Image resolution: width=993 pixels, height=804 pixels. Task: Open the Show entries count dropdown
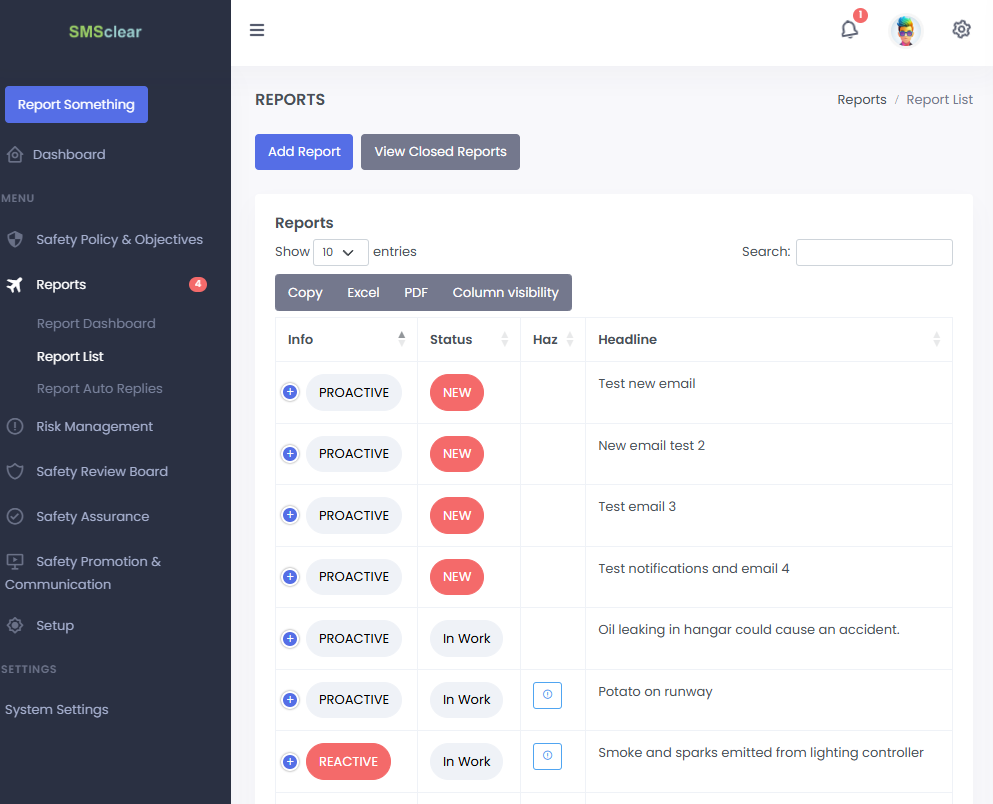340,252
